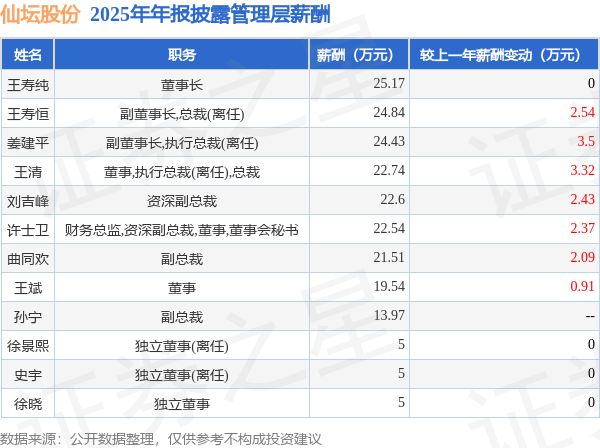Click 副总裁 in 孙宁's row
600x448 pixels.
coord(182,317)
